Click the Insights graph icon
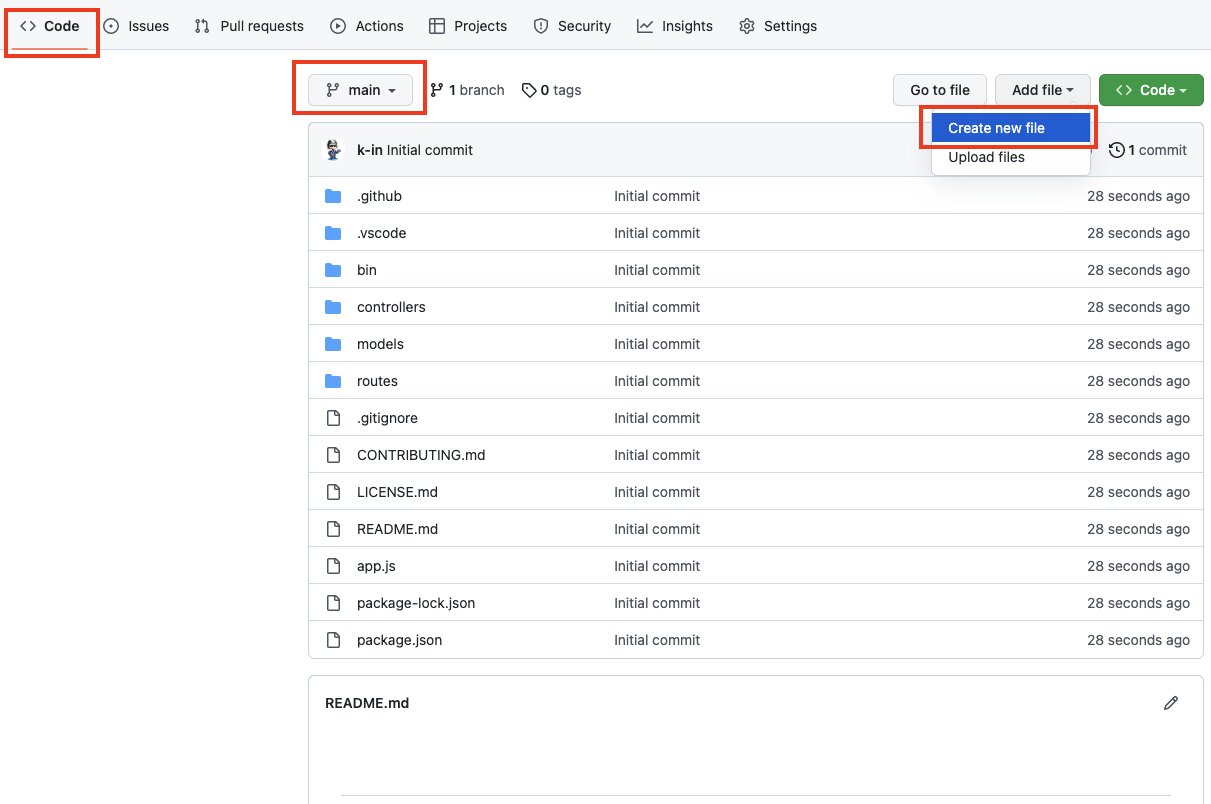The width and height of the screenshot is (1211, 804). [645, 26]
